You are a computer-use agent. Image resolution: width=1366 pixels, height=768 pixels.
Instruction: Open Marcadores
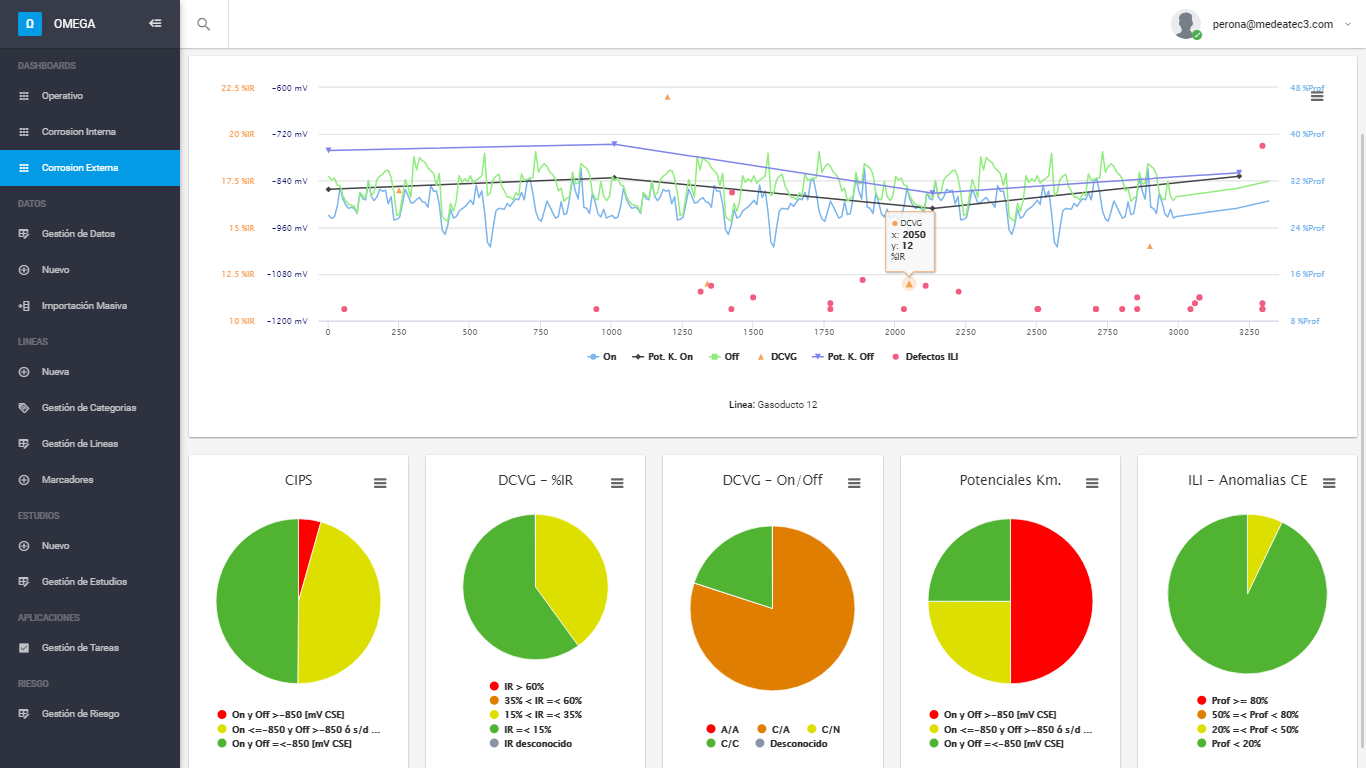click(x=90, y=480)
